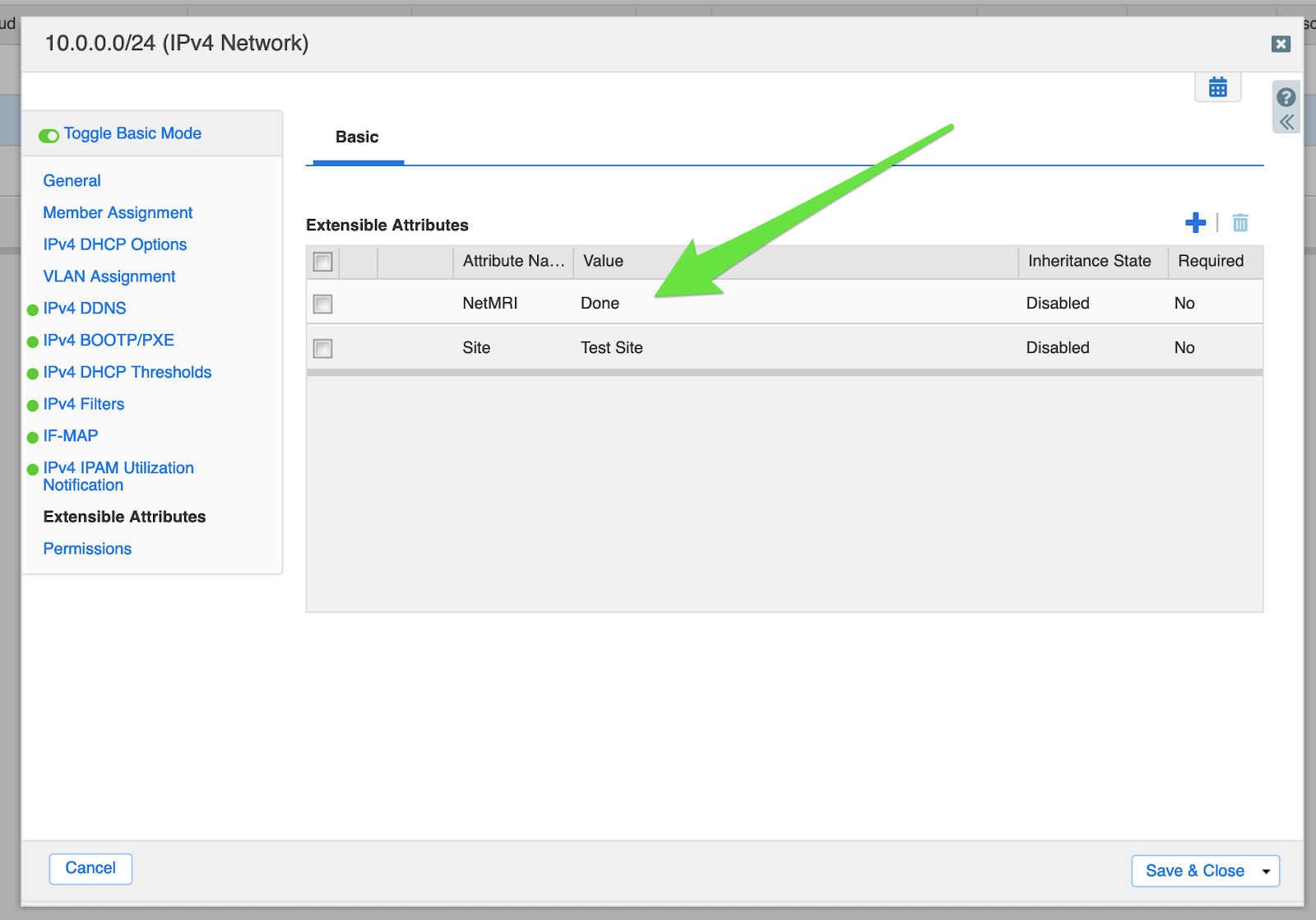Open the Member Assignment section
The height and width of the screenshot is (920, 1316).
[118, 213]
